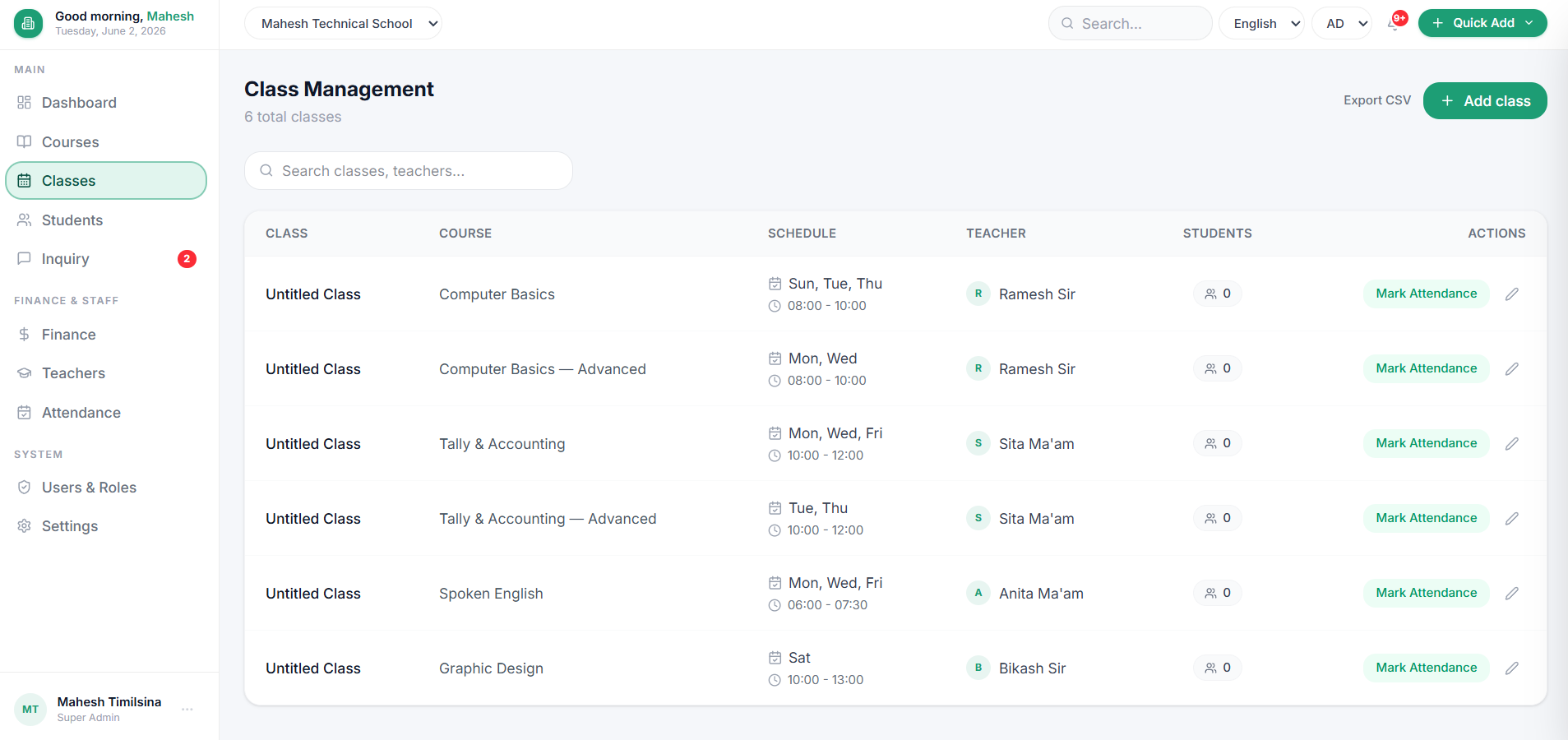Click student count badge for Graphic Design
1568x740 pixels.
[x=1218, y=668]
